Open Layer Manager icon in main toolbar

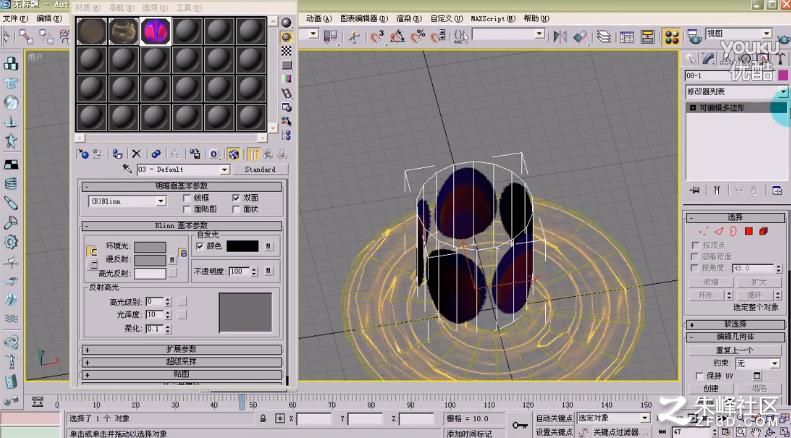[x=603, y=36]
